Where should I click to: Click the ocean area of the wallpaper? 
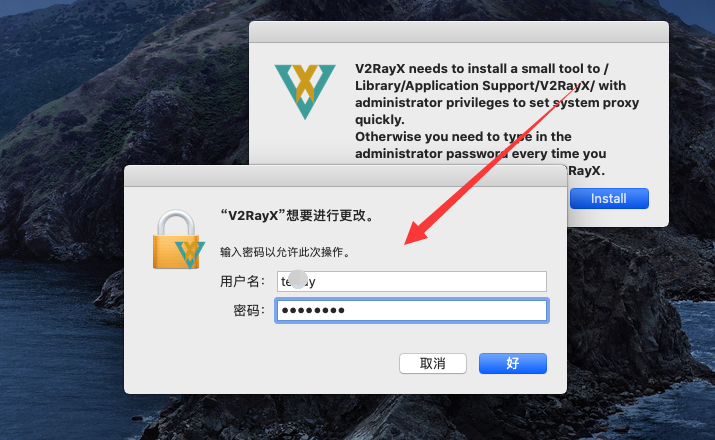[x=55, y=342]
